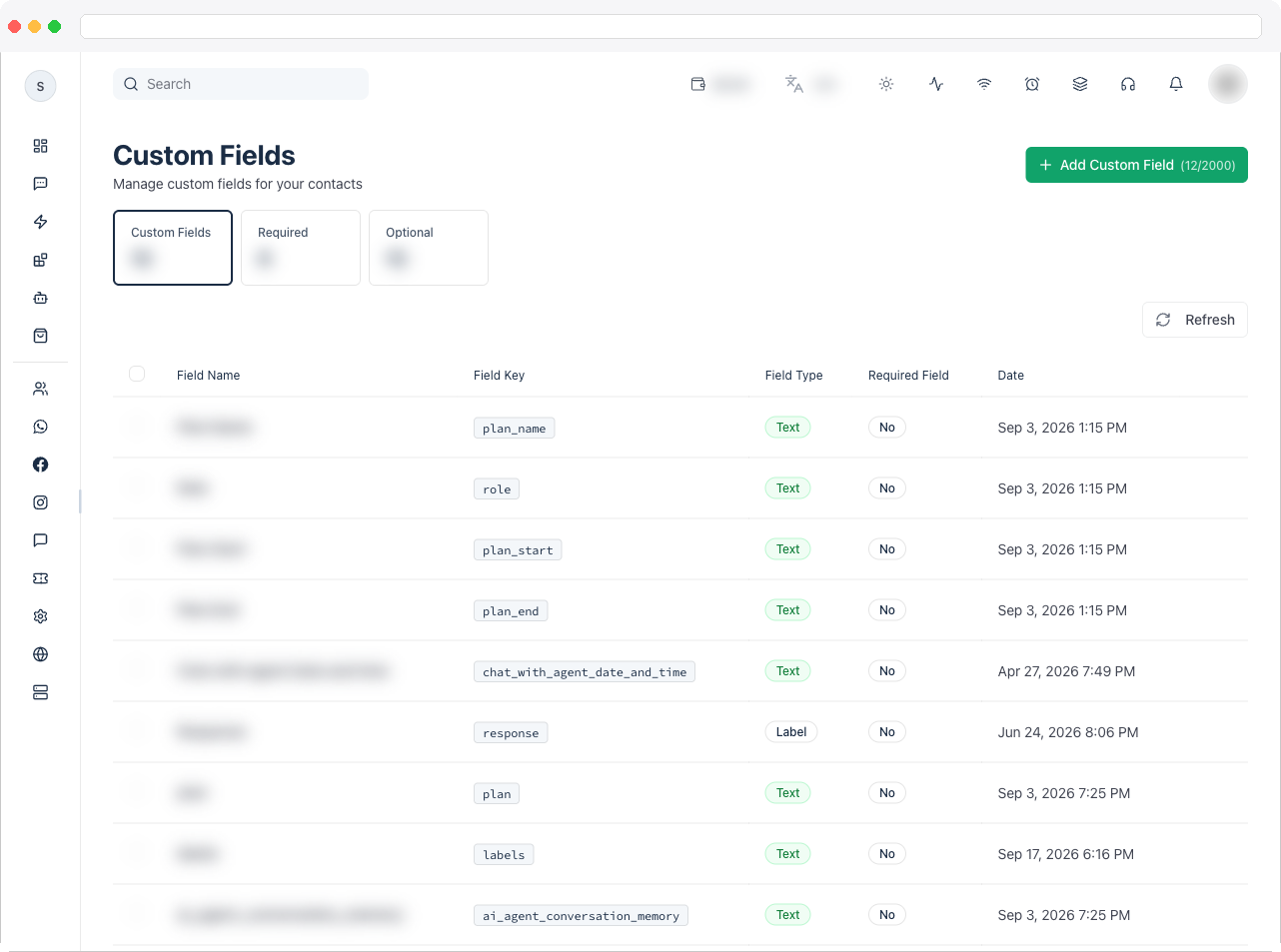Click the plan_name field key
The width and height of the screenshot is (1281, 952).
coord(514,429)
